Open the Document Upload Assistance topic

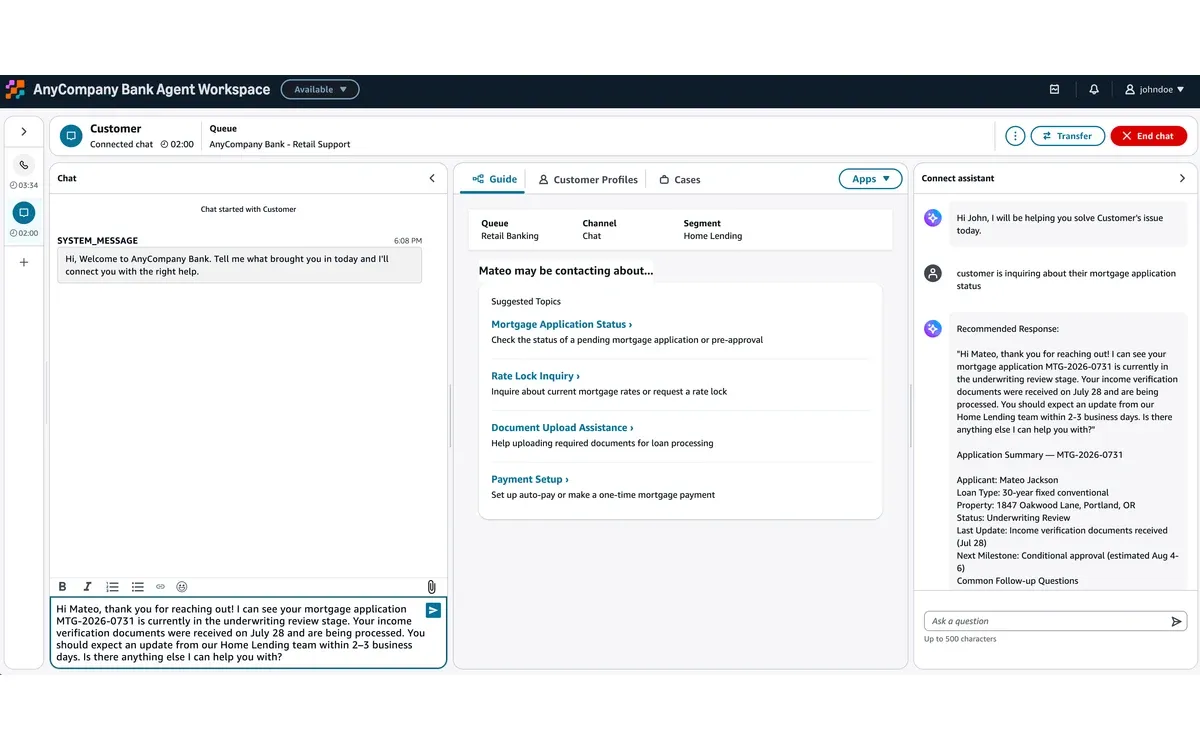tap(562, 428)
